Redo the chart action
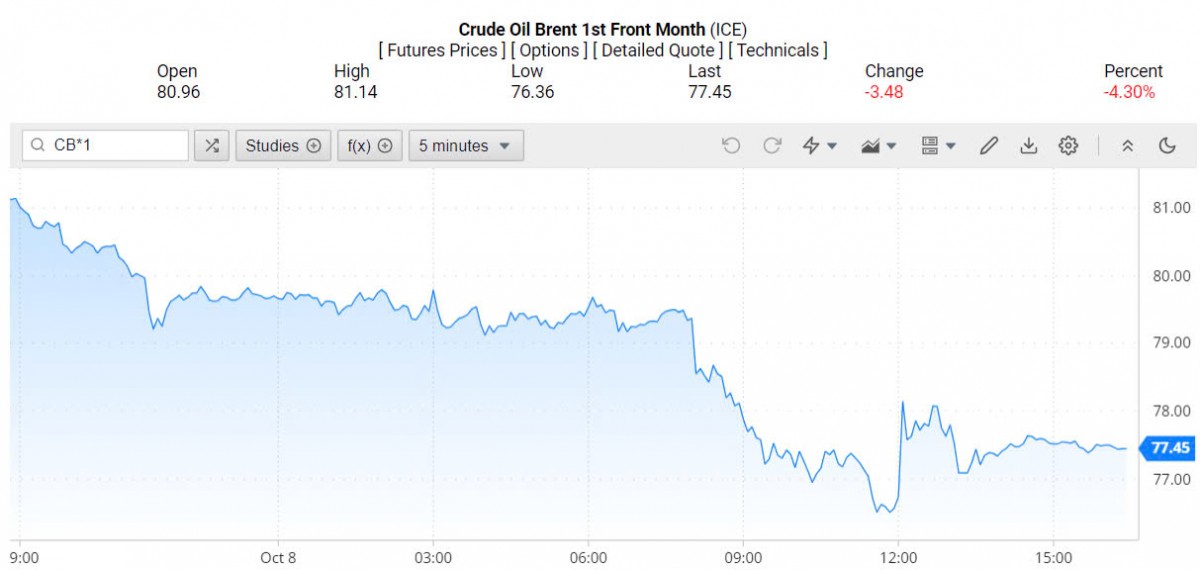The height and width of the screenshot is (570, 1200). click(x=771, y=146)
